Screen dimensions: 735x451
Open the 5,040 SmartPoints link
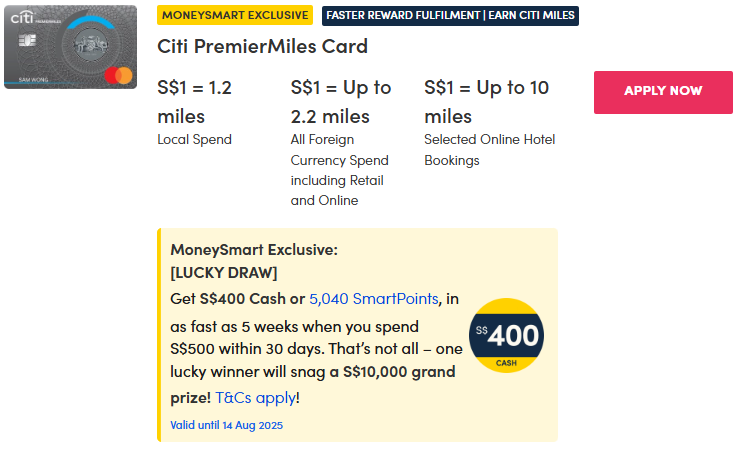(x=374, y=298)
